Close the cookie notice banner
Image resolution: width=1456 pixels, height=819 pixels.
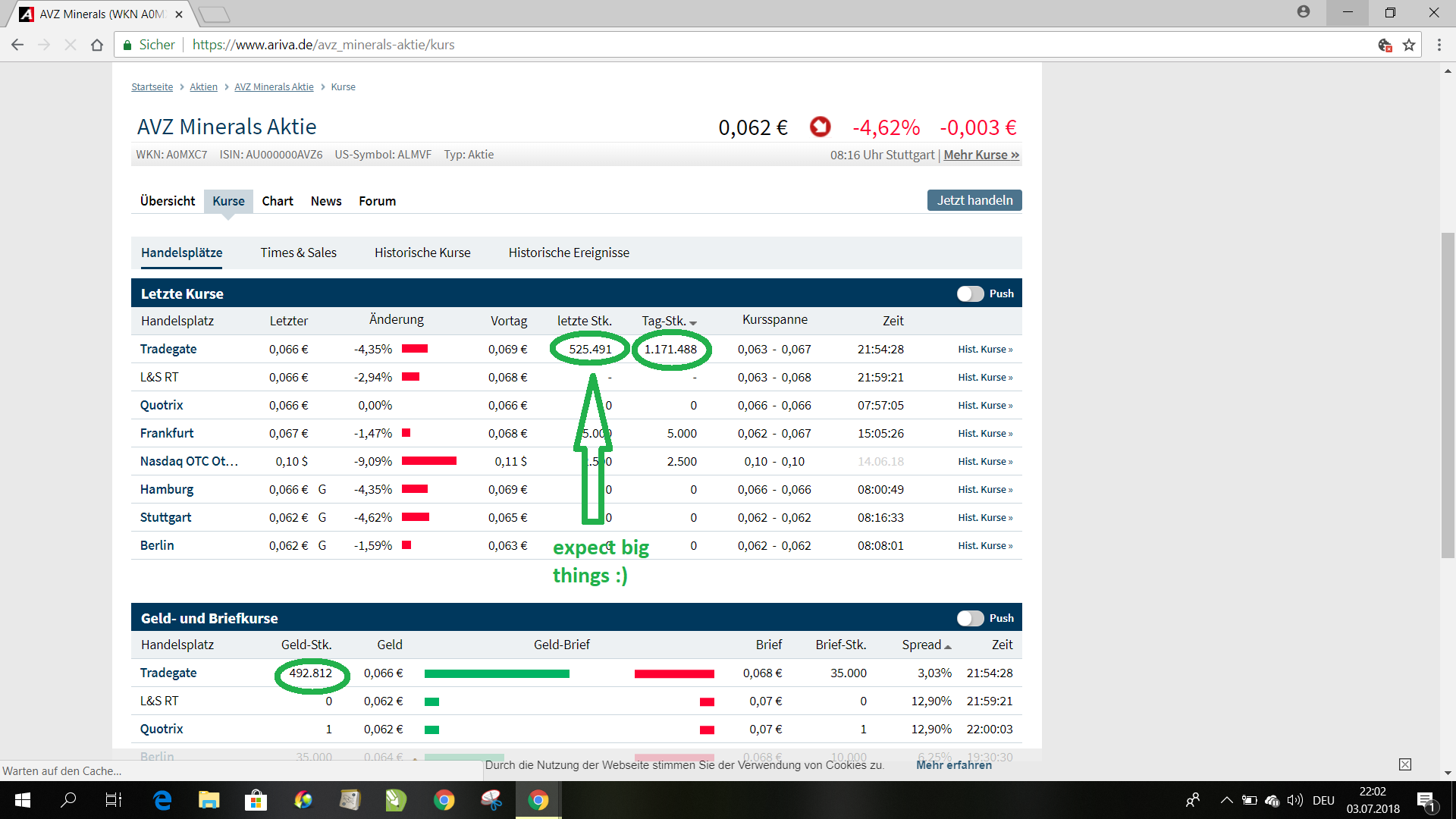1404,764
